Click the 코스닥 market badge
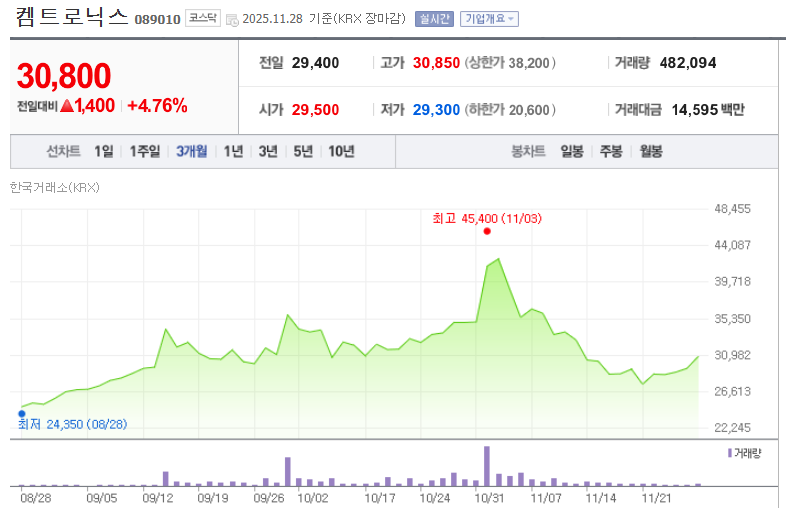786x508 pixels. [x=203, y=18]
